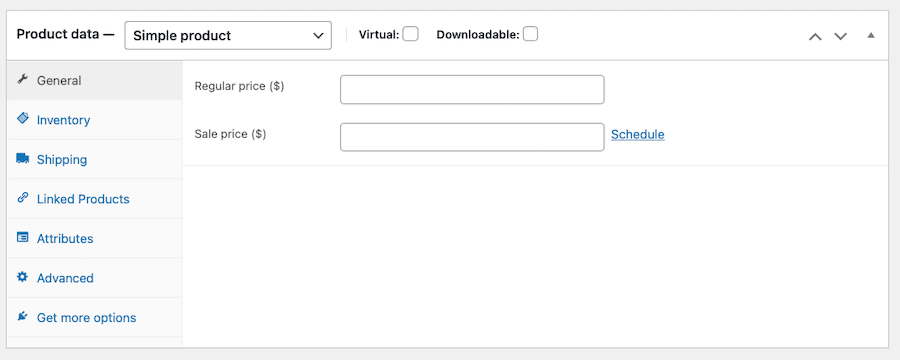900x360 pixels.
Task: Click the Inventory tag icon
Action: [x=22, y=118]
